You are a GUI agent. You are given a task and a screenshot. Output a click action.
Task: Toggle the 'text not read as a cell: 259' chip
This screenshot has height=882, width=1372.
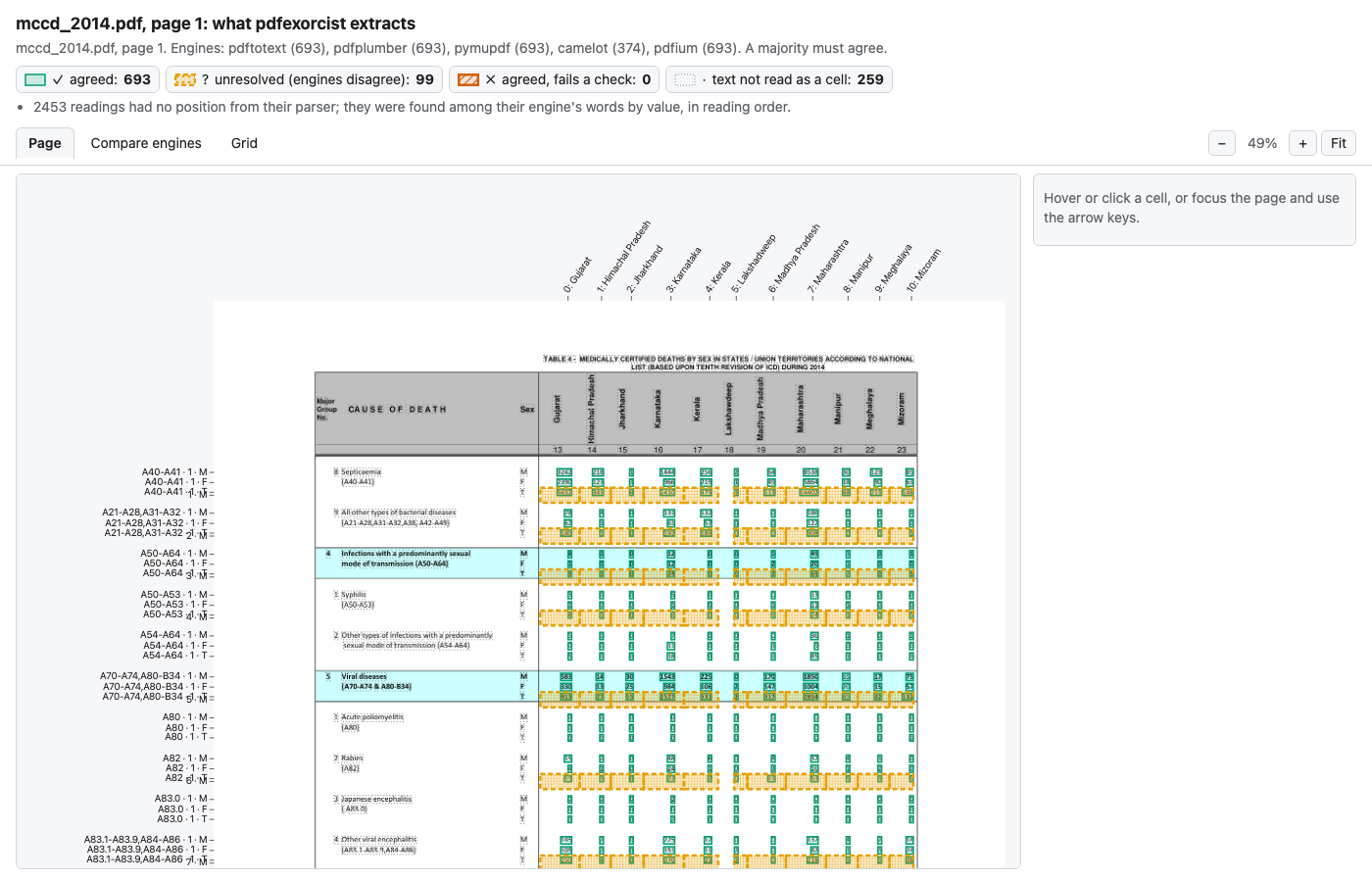point(779,79)
